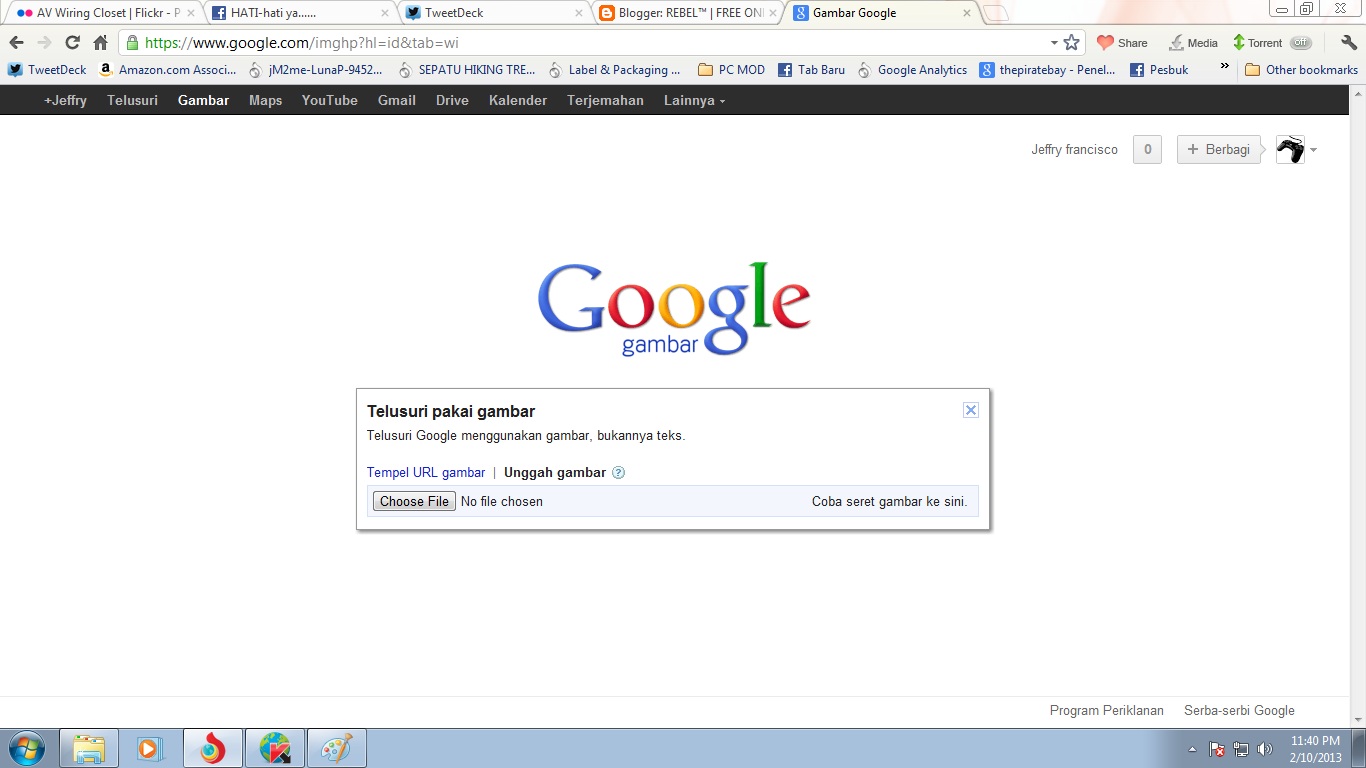Expand the Lainnya menu
Viewport: 1366px width, 768px height.
tap(694, 100)
